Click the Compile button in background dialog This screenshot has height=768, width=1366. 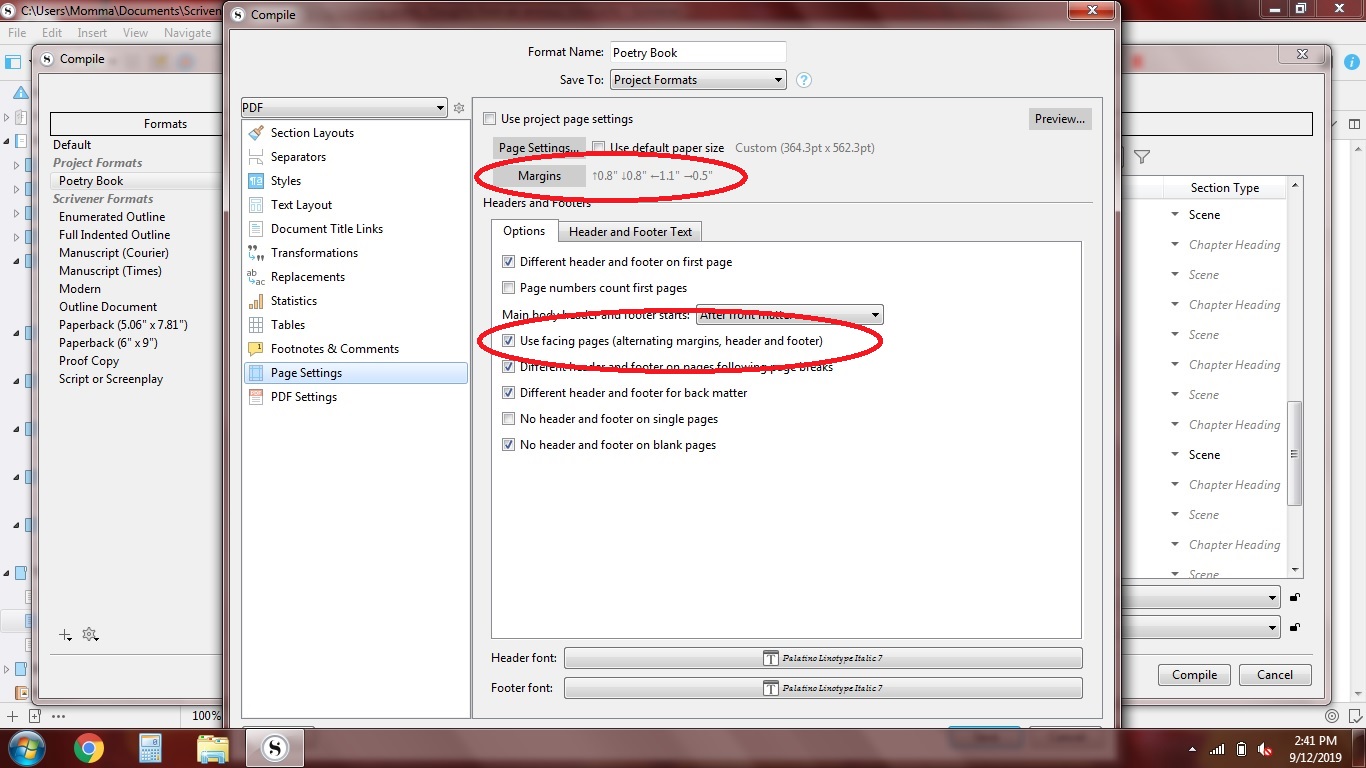coord(1194,675)
